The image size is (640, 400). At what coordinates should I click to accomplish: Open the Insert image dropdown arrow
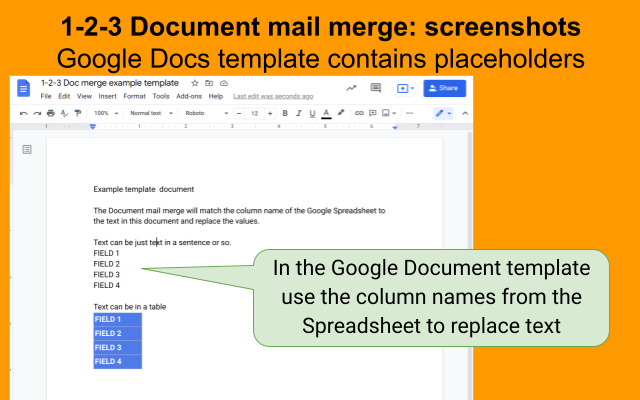pos(394,113)
